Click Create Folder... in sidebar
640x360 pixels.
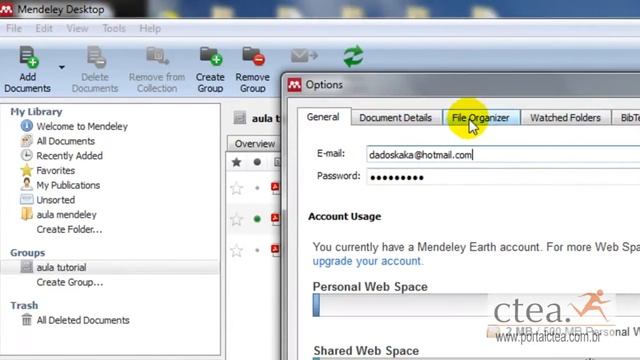(69, 229)
